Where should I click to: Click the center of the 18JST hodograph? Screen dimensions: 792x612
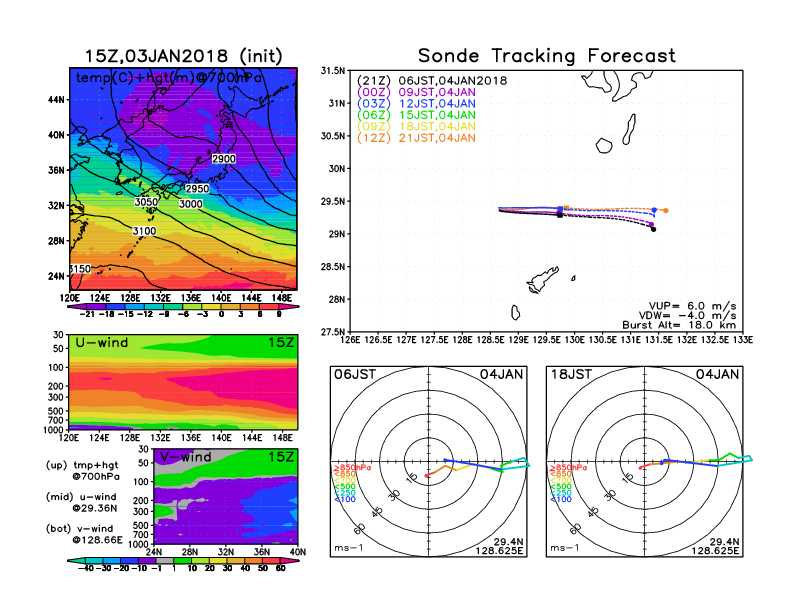point(645,462)
